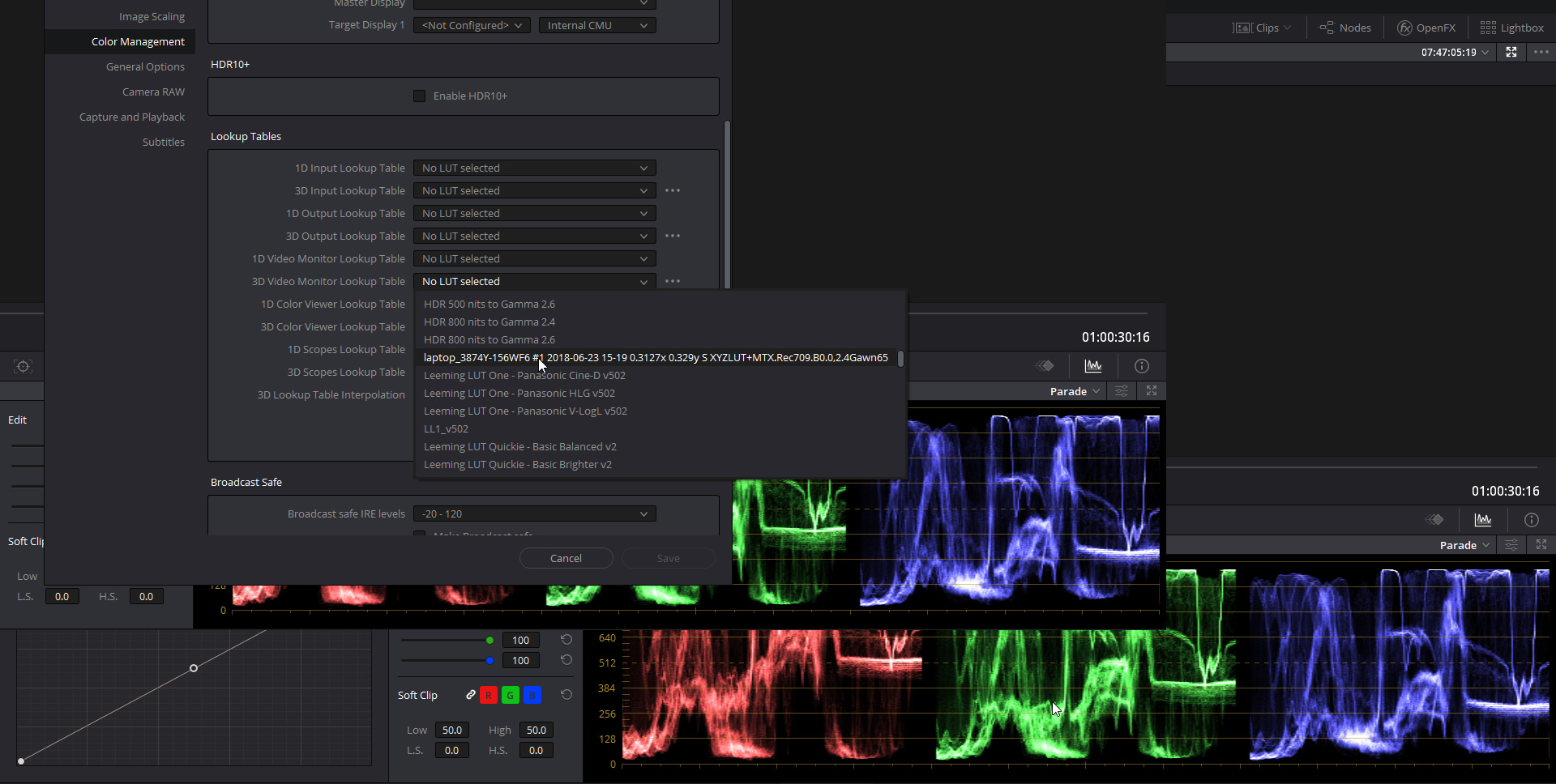Toggle Soft Clip green channel G

click(x=511, y=695)
